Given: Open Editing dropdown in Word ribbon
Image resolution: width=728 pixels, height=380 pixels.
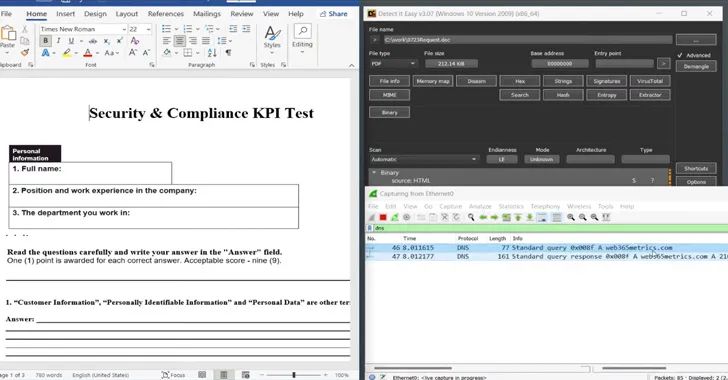Looking at the screenshot, I should 302,39.
